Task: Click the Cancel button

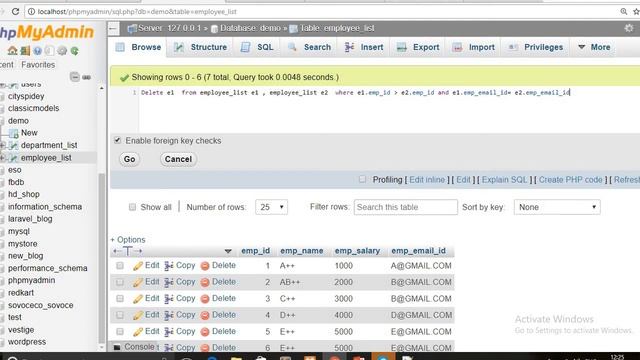Action: [178, 159]
